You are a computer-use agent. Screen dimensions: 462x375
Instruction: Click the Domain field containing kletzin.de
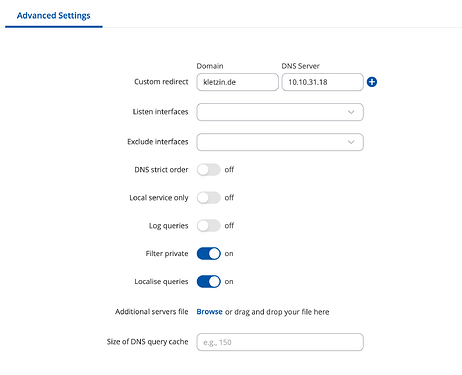pyautogui.click(x=237, y=82)
